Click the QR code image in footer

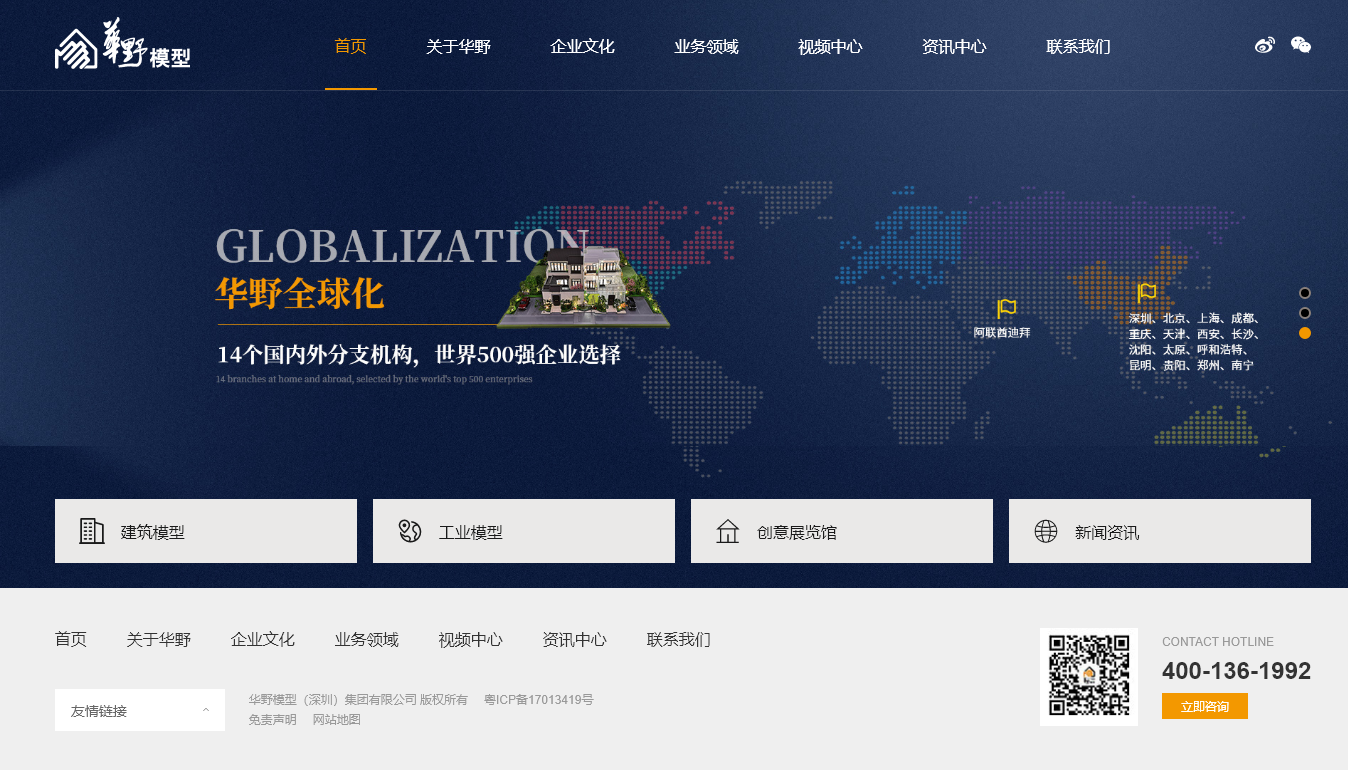click(x=1089, y=676)
